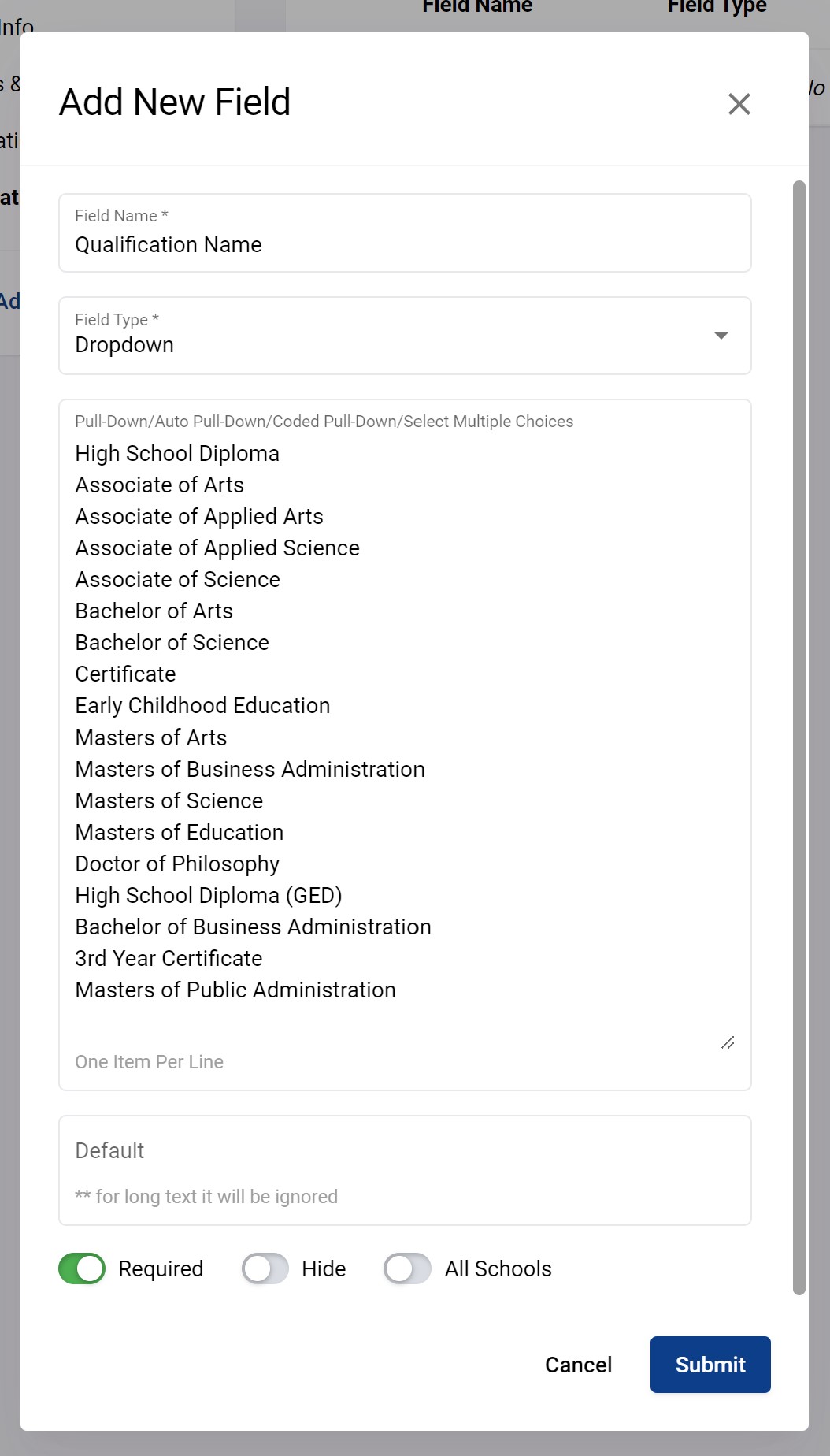Cancel adding the new field

578,1365
